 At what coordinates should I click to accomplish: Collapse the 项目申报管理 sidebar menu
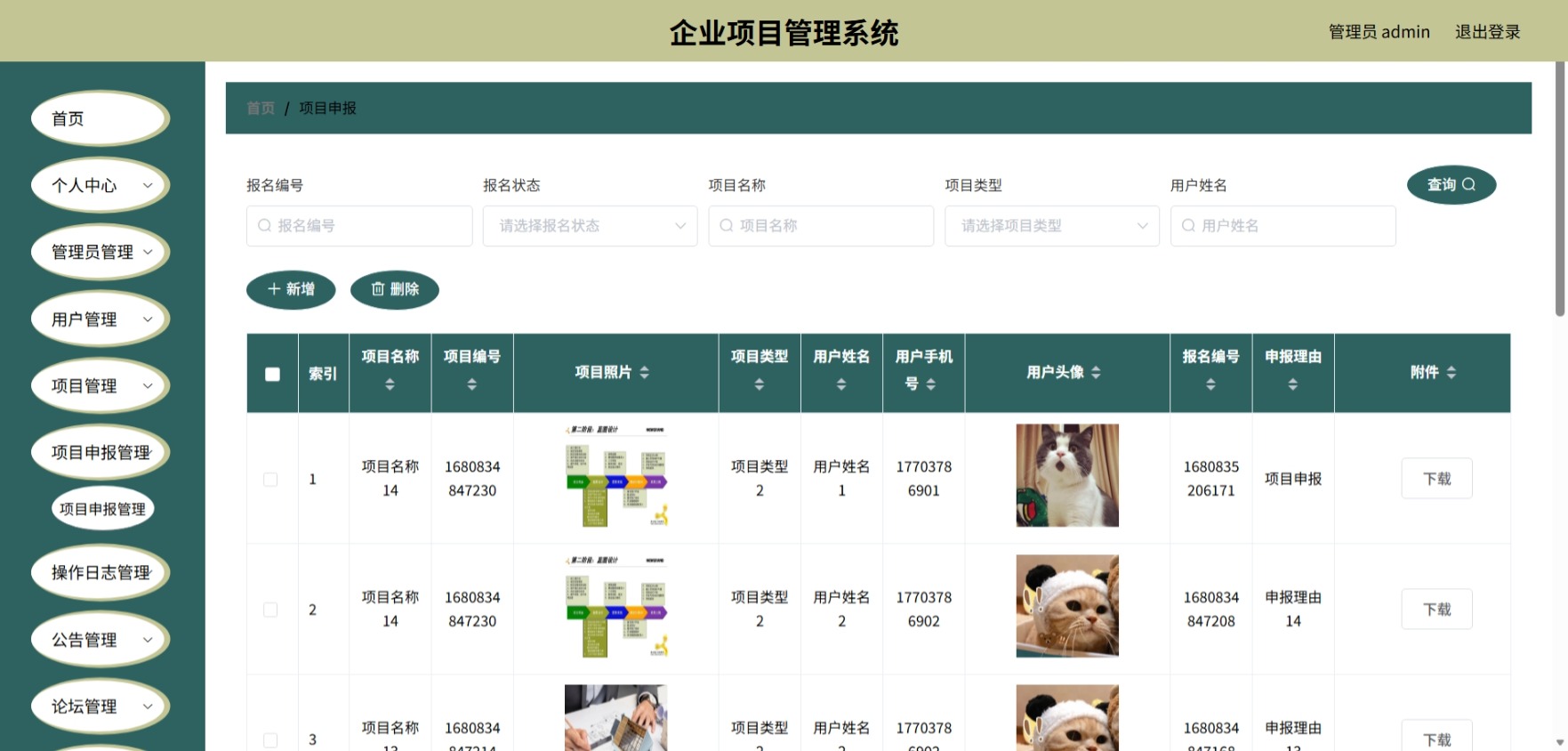point(101,452)
